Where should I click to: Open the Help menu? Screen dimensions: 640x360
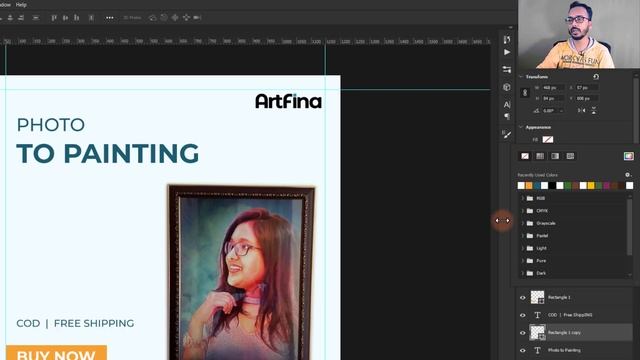click(x=21, y=5)
